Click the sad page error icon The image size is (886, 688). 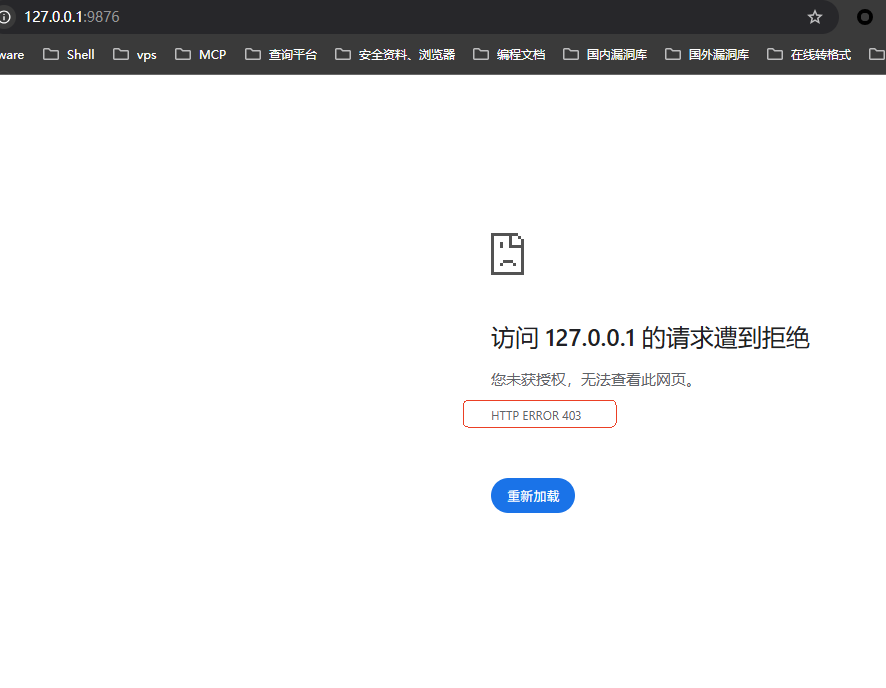point(508,254)
